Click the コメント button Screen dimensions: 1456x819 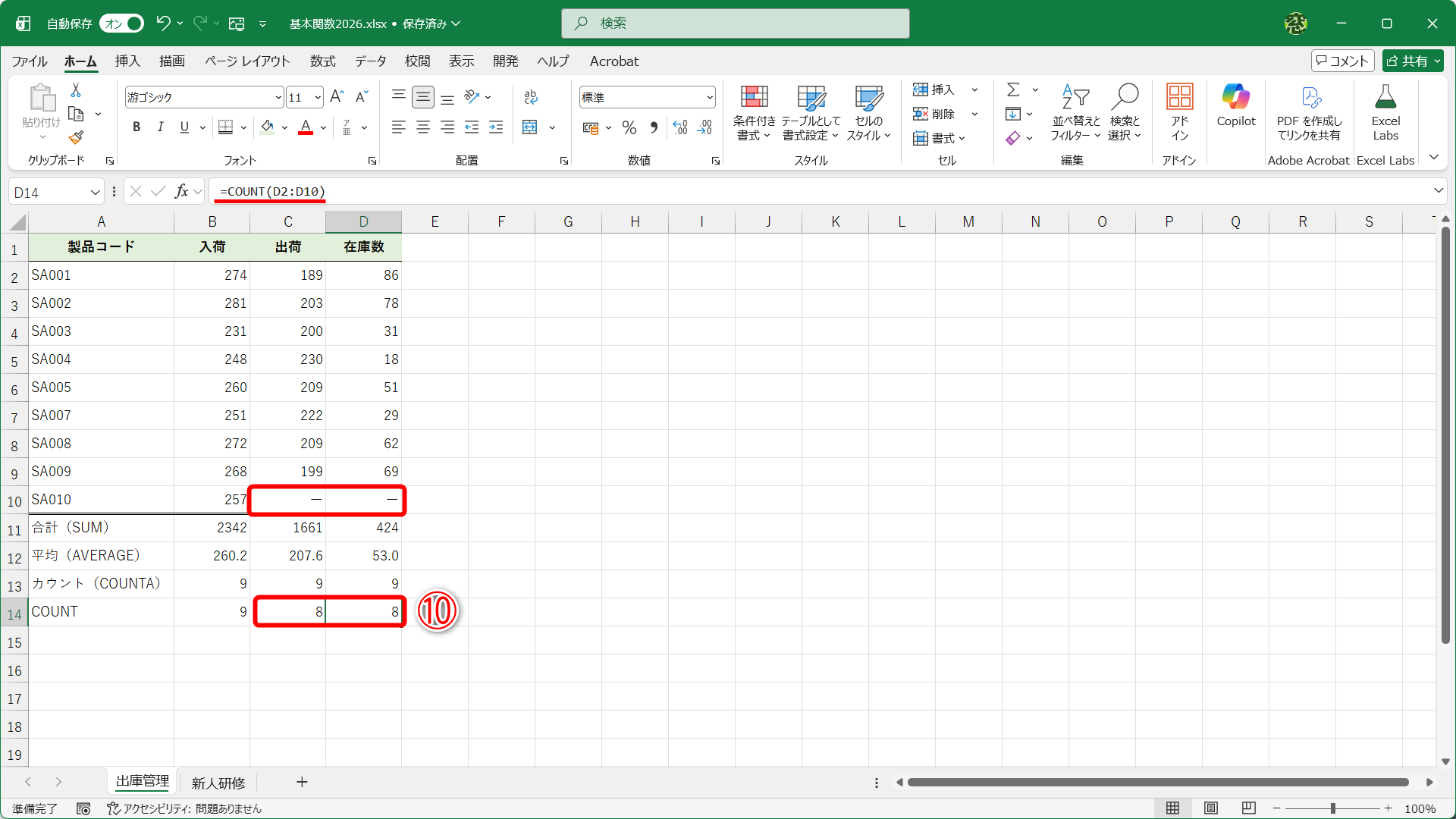1342,61
